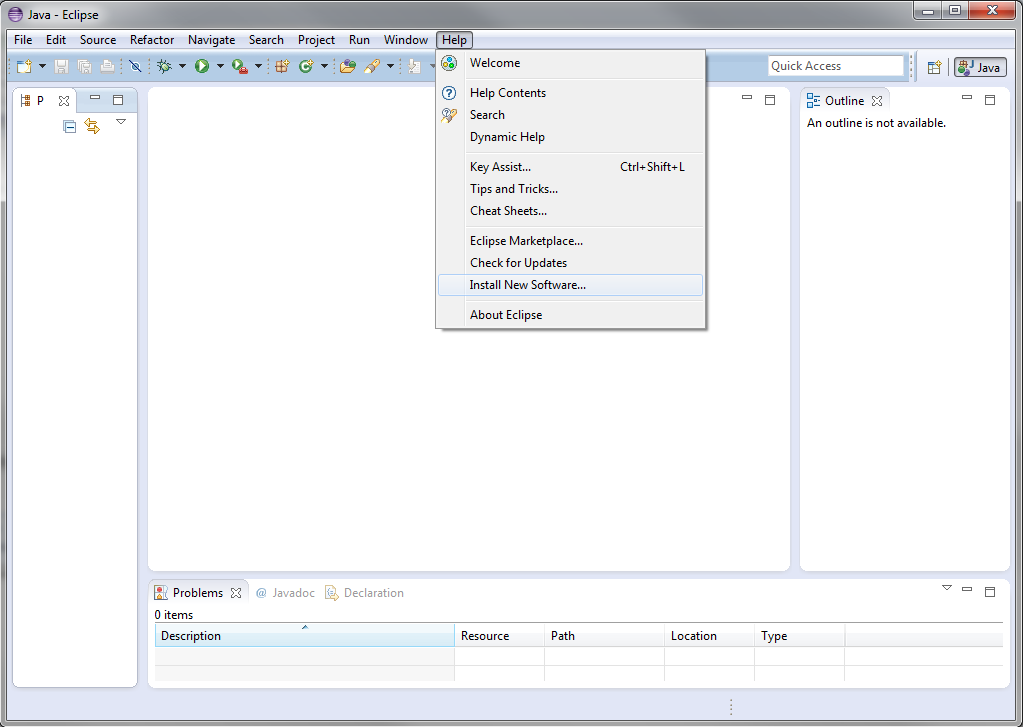The width and height of the screenshot is (1023, 727).
Task: Minimize the Package Explorer panel
Action: [95, 98]
